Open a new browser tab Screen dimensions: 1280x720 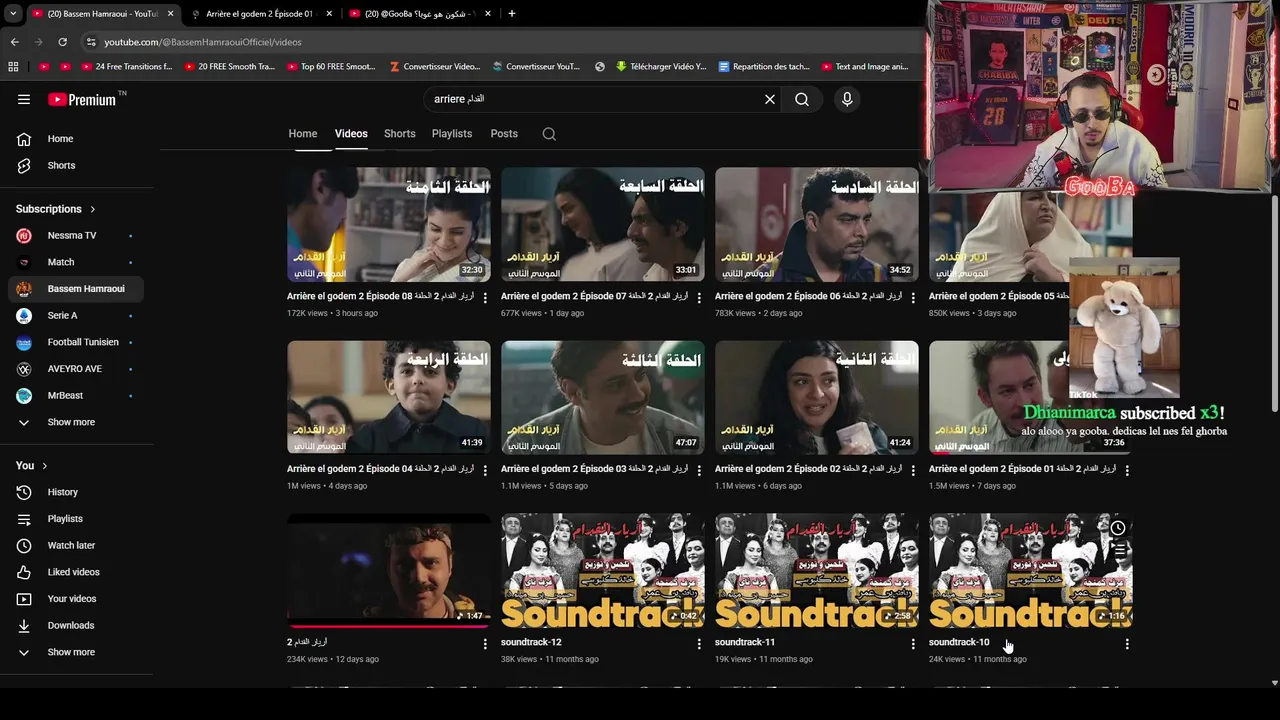512,14
